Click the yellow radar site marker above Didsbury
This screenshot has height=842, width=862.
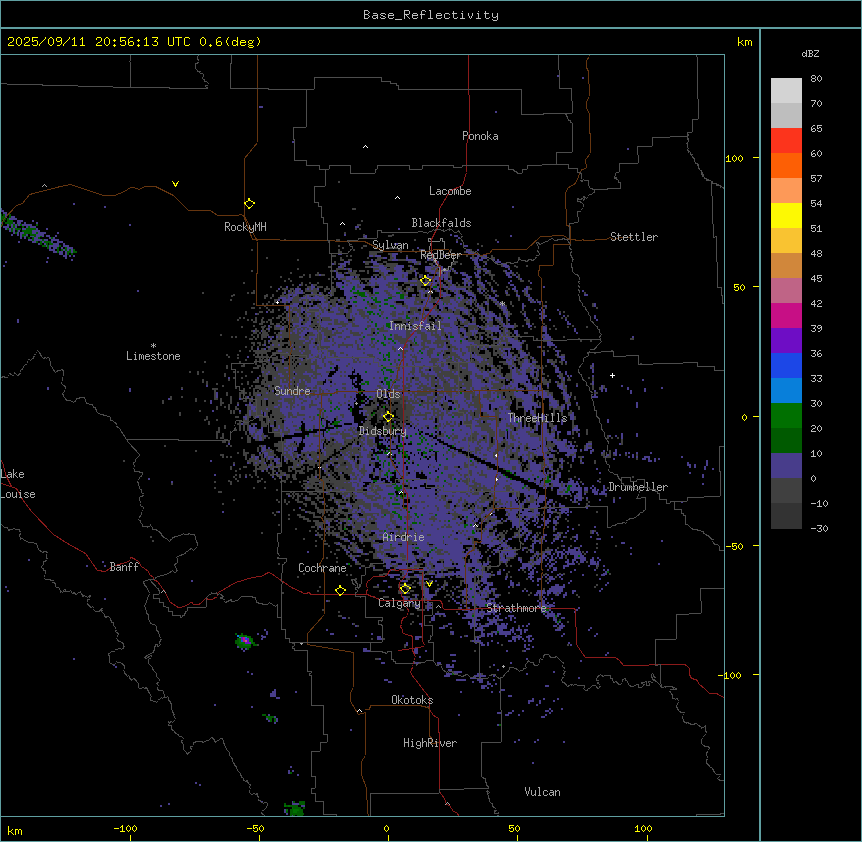coord(388,417)
